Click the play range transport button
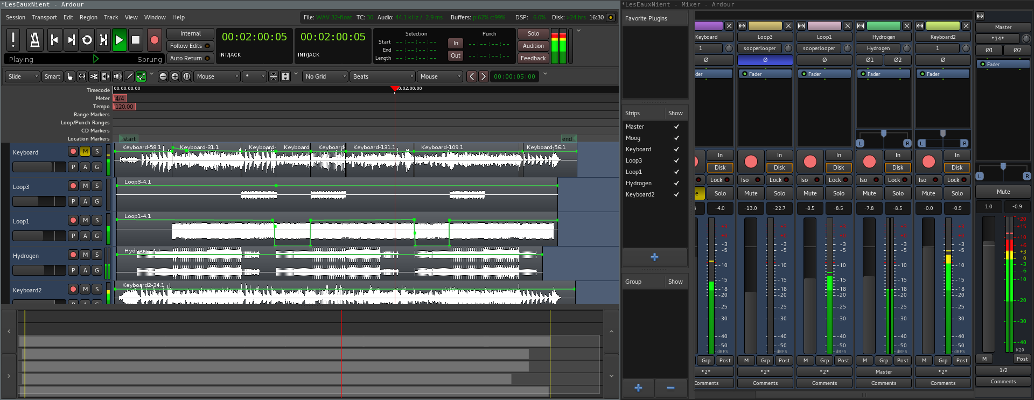Viewport: 1034px width, 400px height. [x=104, y=40]
